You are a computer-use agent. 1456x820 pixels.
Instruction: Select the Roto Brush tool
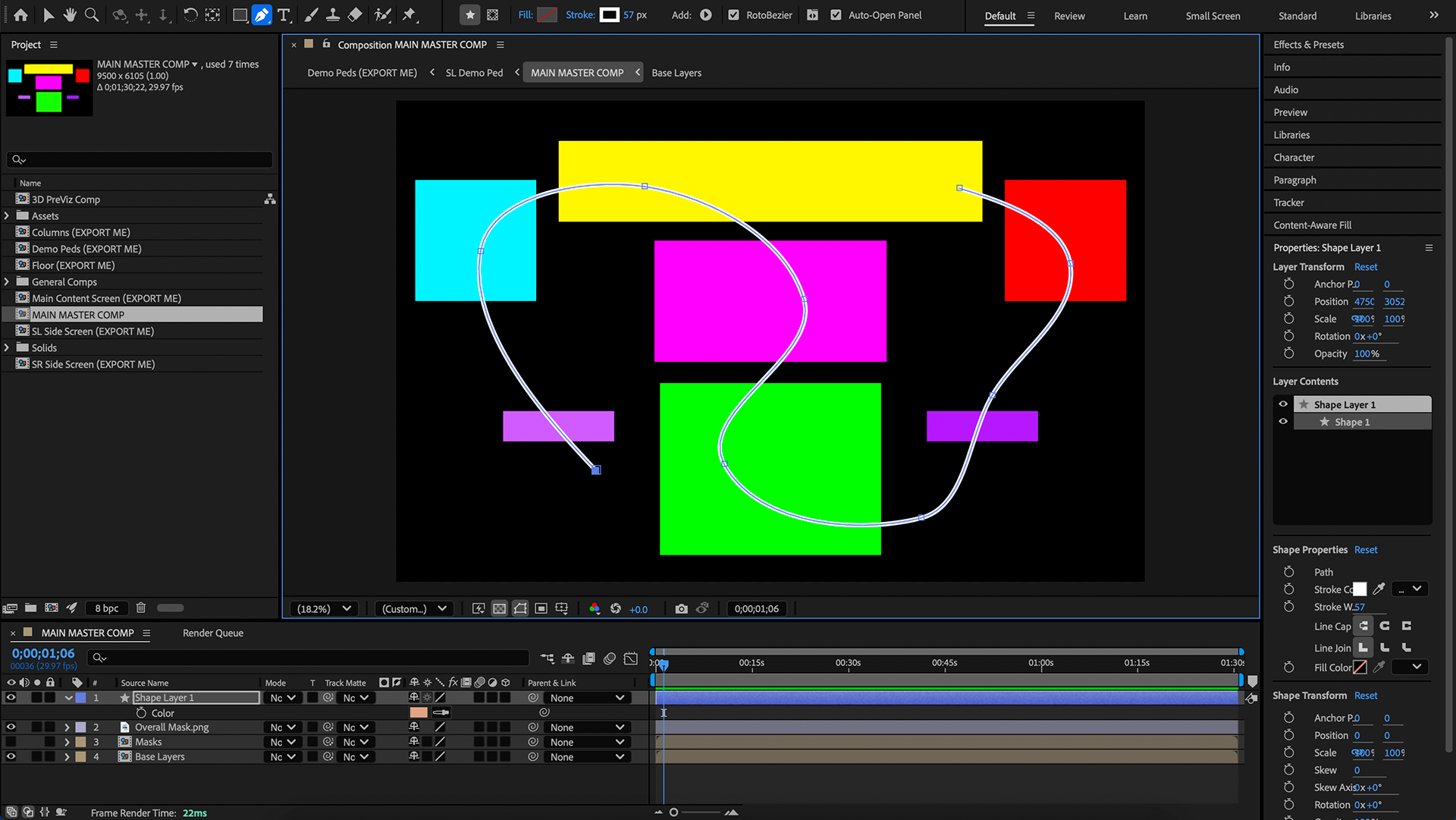coord(383,14)
